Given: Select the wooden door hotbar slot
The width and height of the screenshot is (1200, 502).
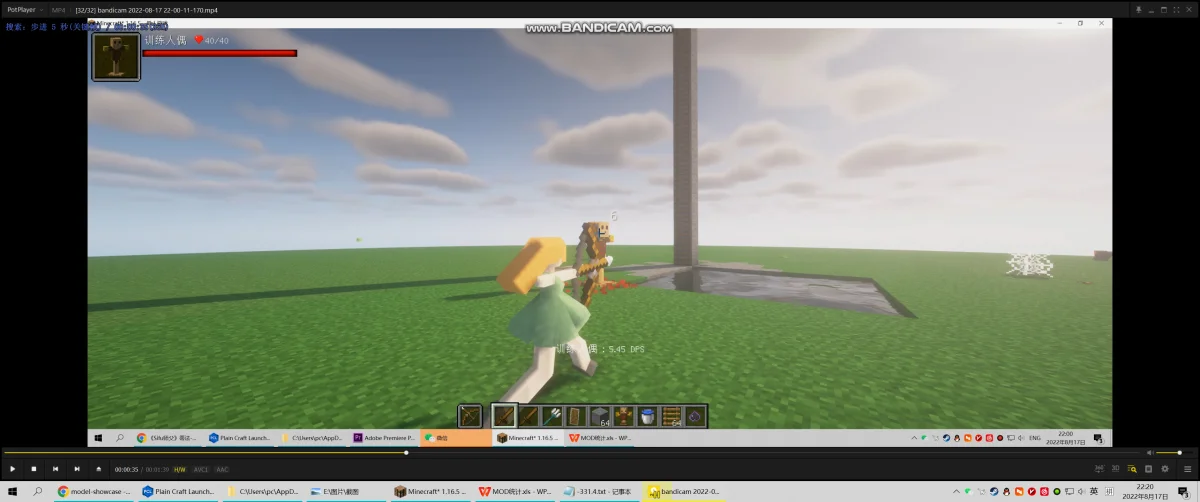Looking at the screenshot, I should click(576, 415).
